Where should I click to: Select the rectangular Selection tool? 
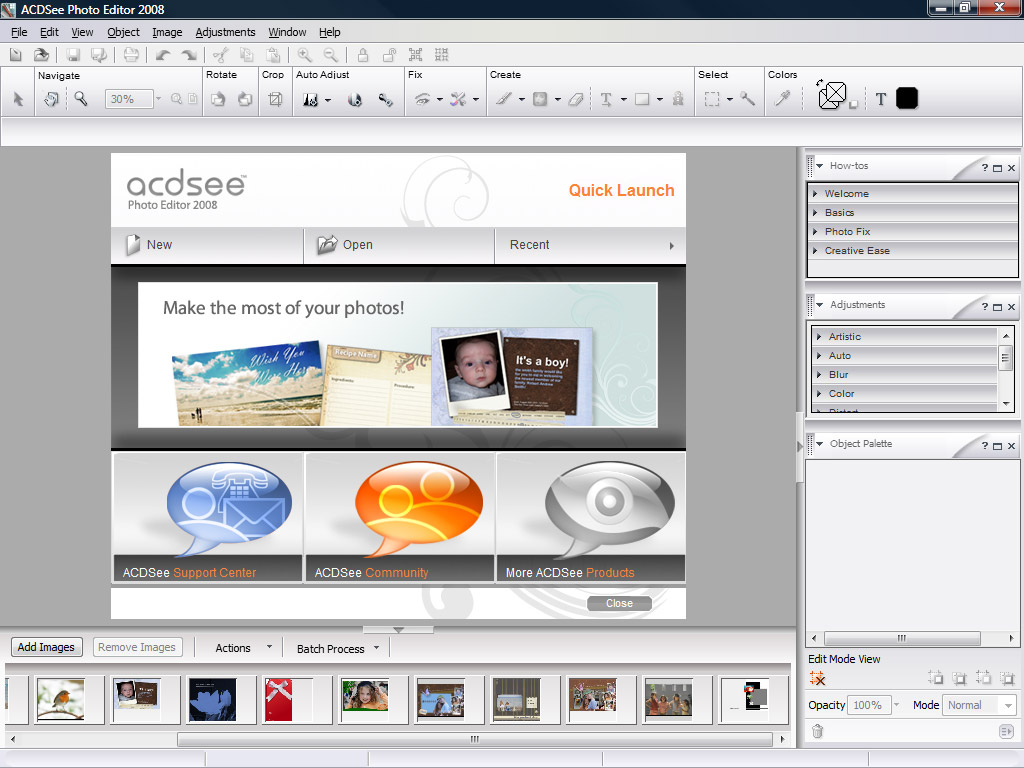pyautogui.click(x=712, y=99)
